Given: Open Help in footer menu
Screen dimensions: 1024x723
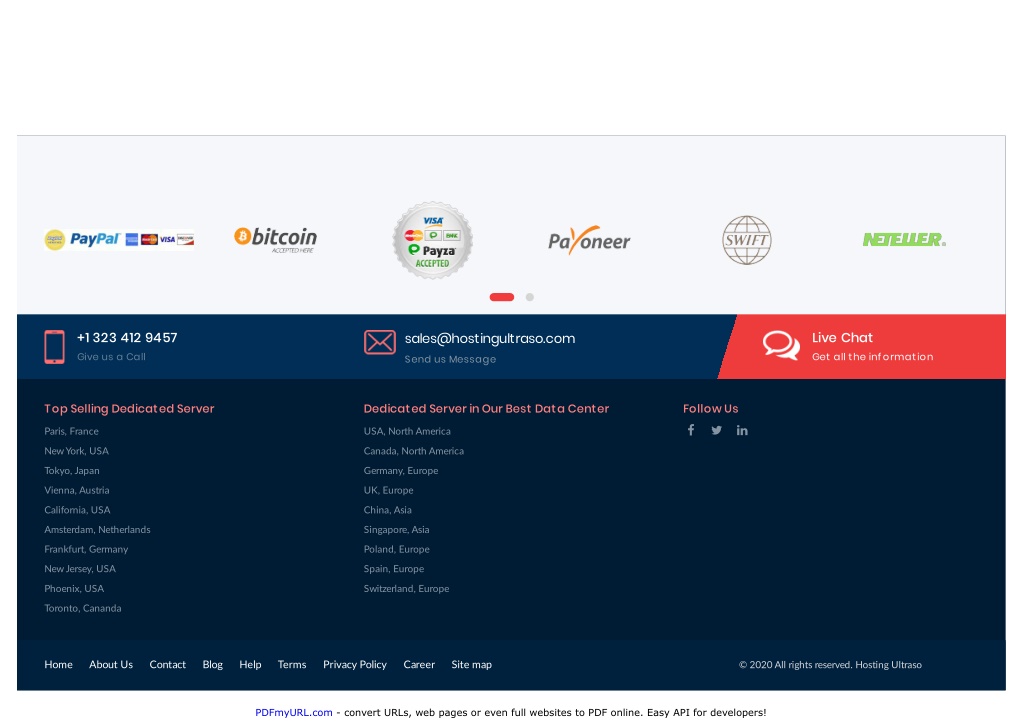Looking at the screenshot, I should (250, 664).
